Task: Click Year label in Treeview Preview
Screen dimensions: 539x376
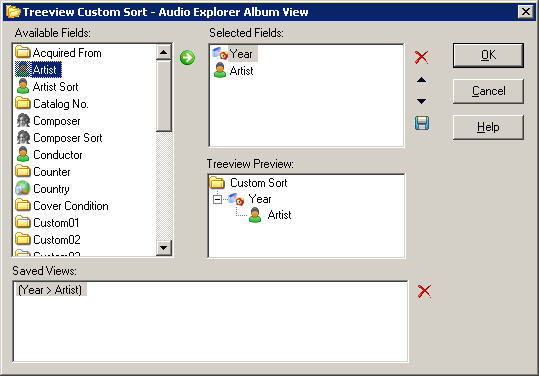Action: (x=260, y=199)
